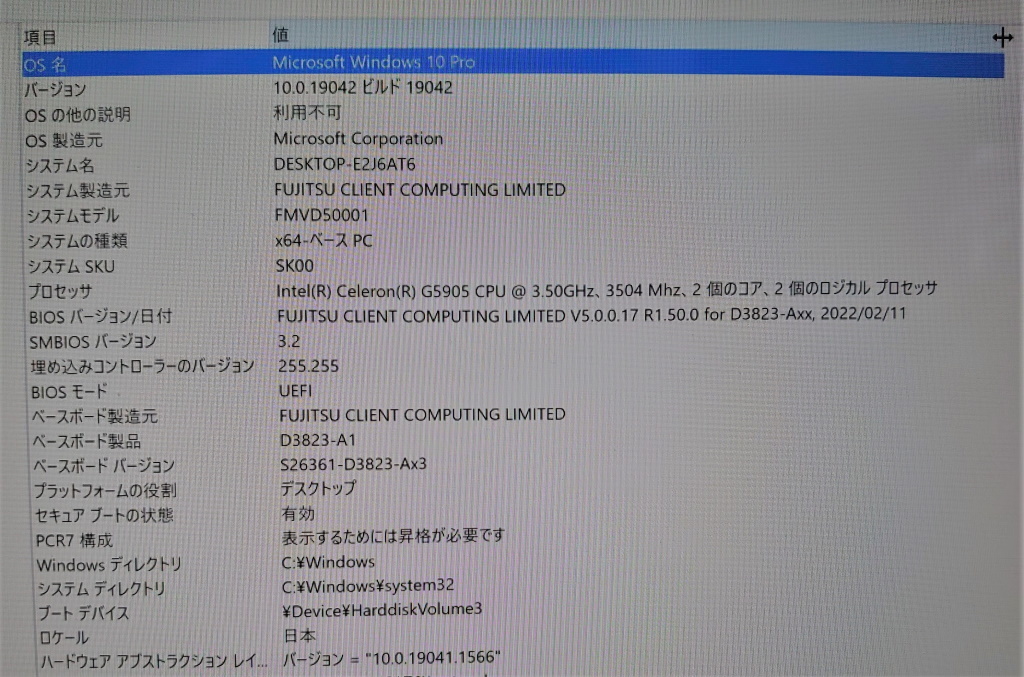Select the システム名 row

tap(60, 166)
